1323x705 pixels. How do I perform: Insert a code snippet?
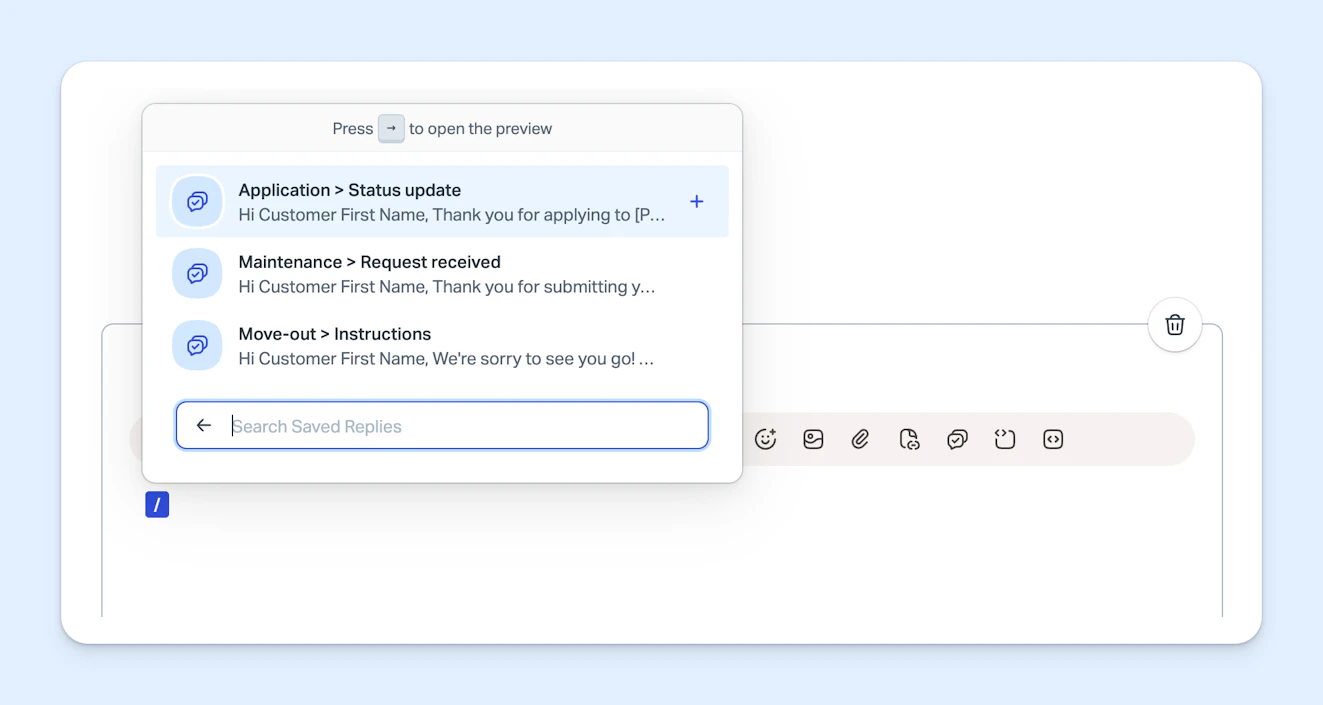(1052, 438)
